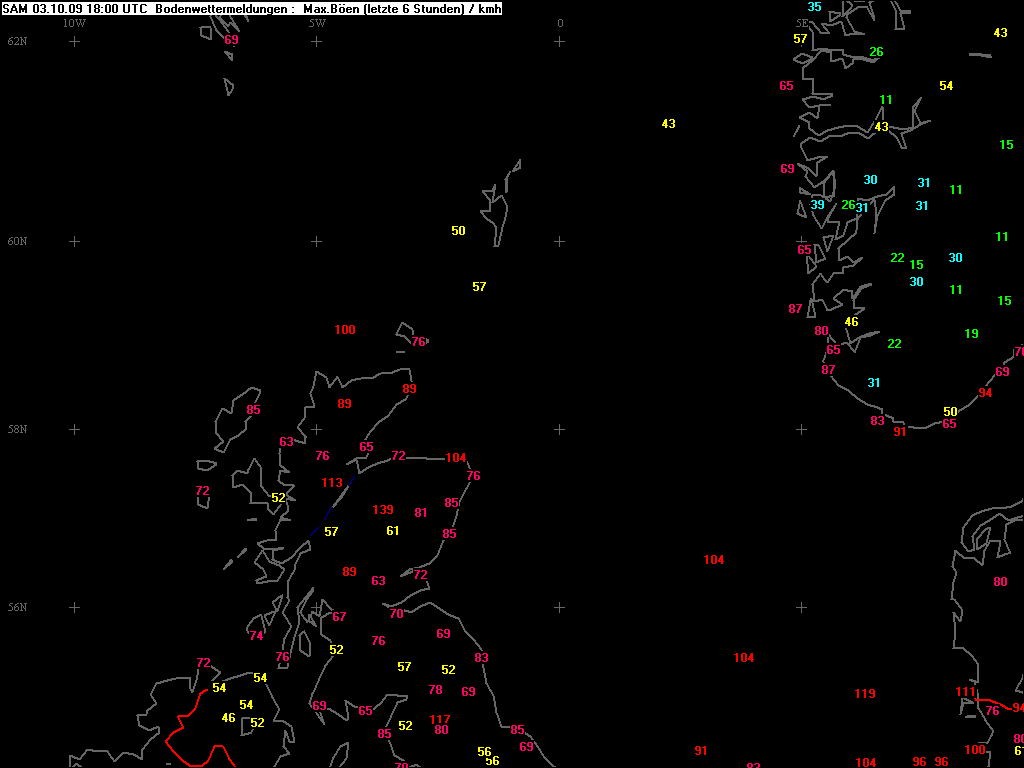Select the 113 gust value in Scotland

click(x=332, y=483)
